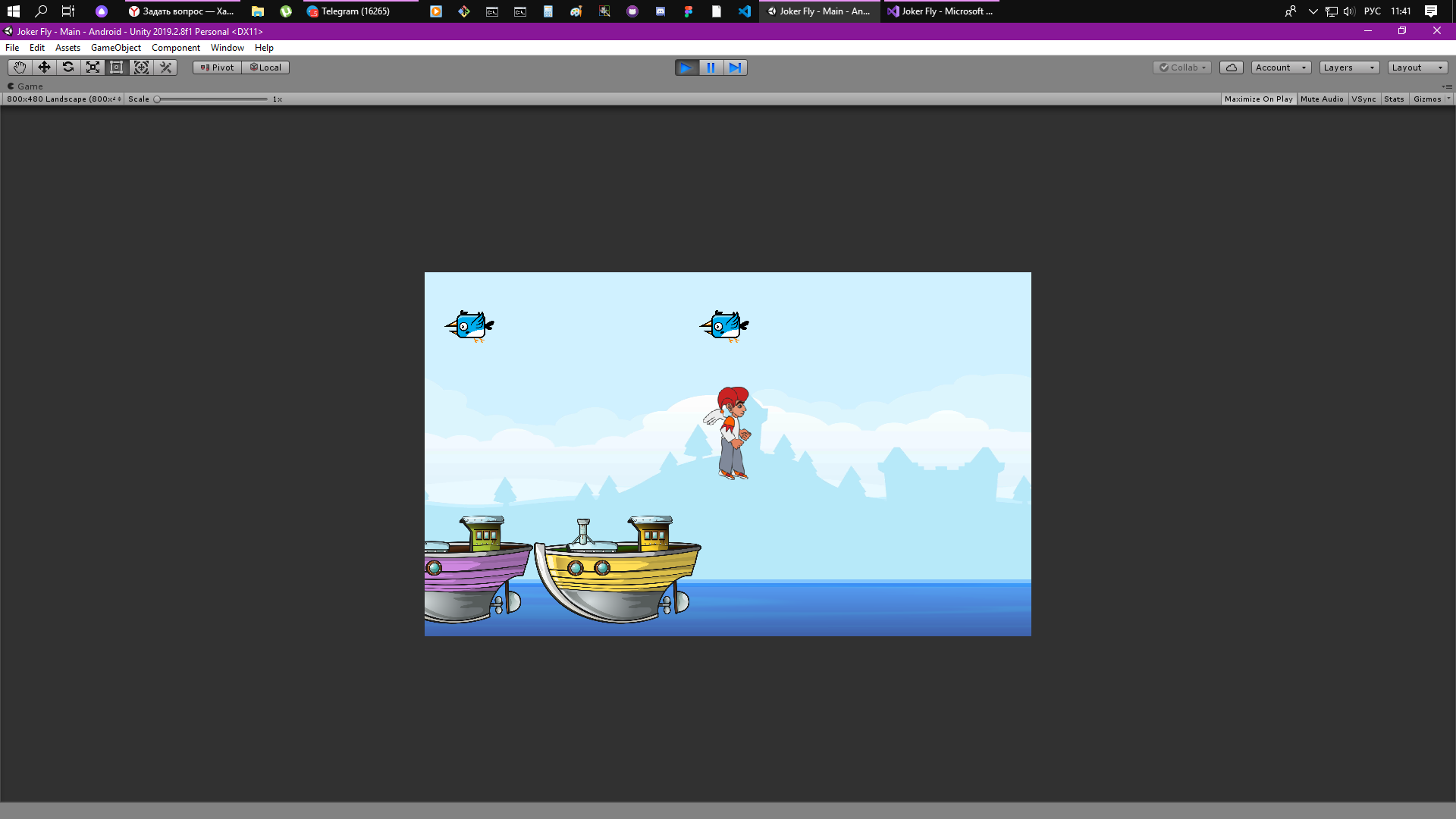
Task: Open uTorrent from taskbar
Action: (286, 11)
